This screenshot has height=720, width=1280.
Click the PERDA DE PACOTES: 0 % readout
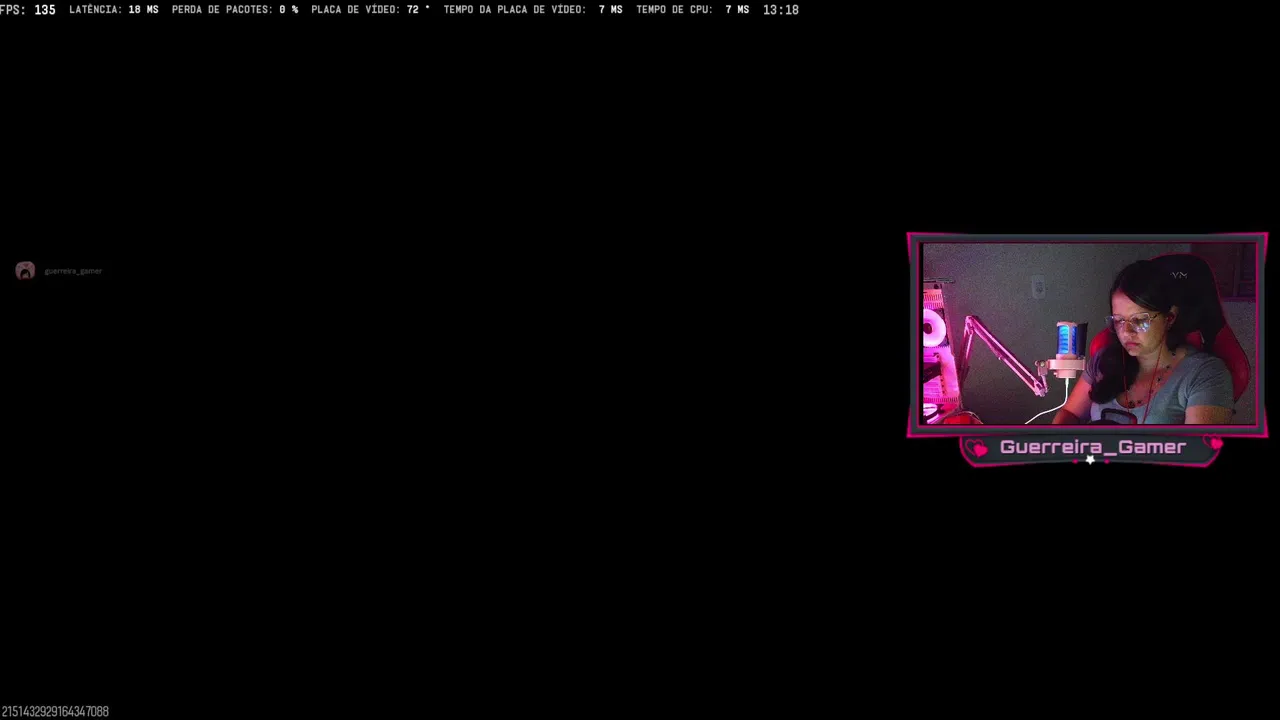click(235, 10)
